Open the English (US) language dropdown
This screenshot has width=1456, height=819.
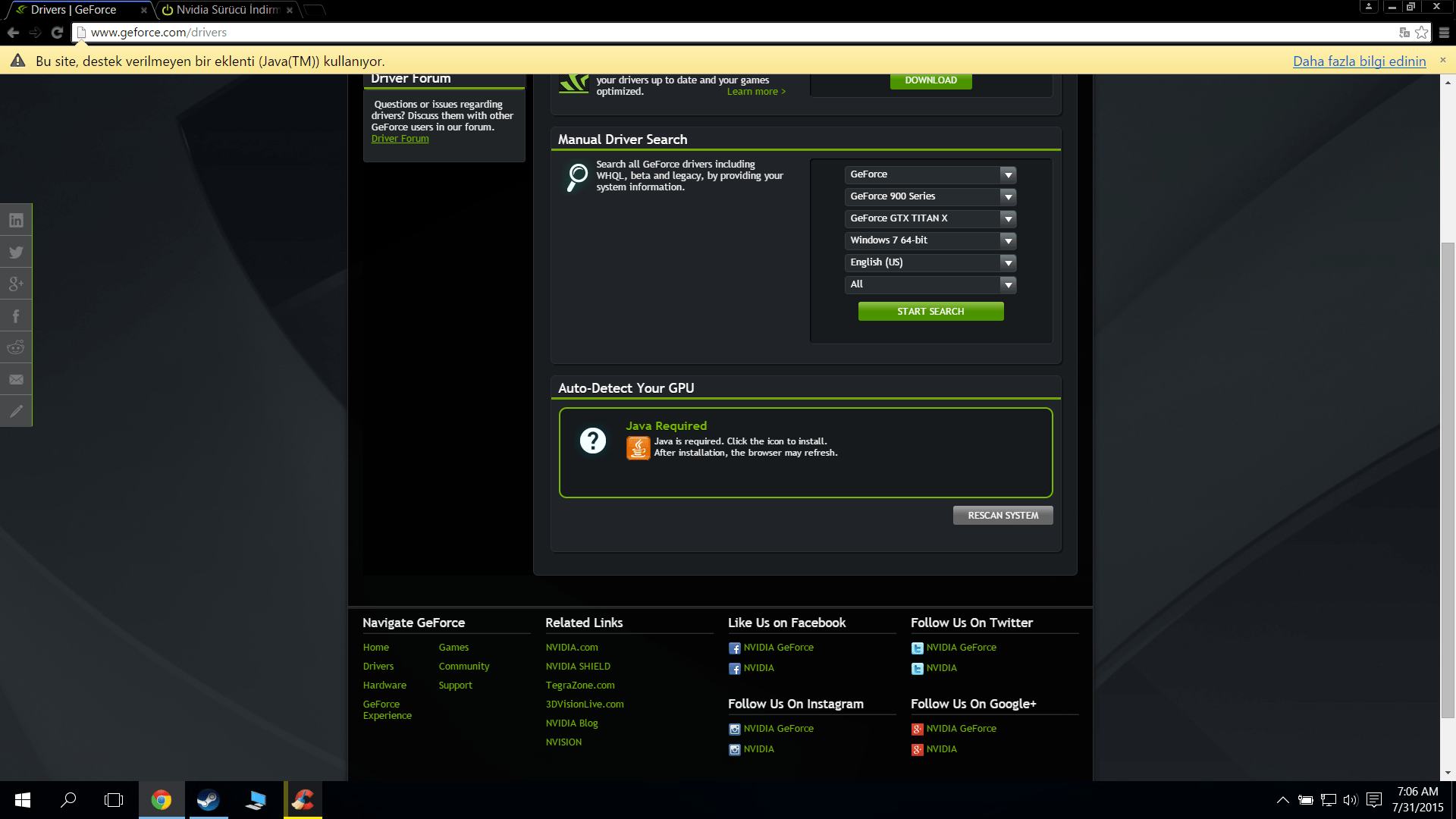tap(930, 262)
